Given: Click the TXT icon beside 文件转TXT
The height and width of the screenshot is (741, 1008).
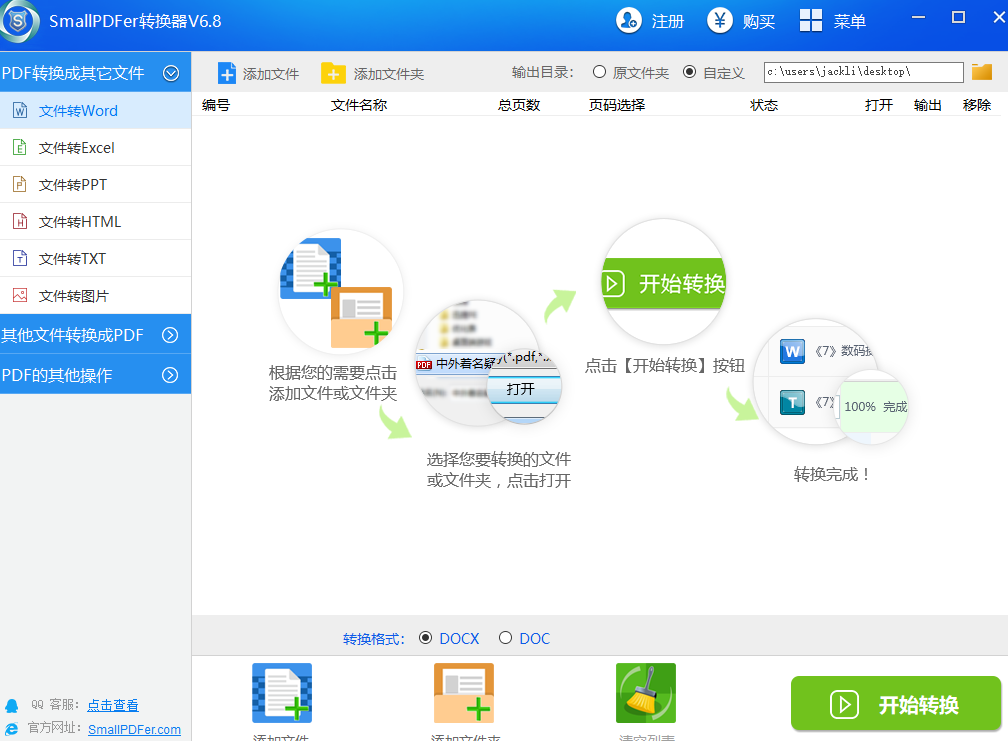Looking at the screenshot, I should click(x=20, y=258).
